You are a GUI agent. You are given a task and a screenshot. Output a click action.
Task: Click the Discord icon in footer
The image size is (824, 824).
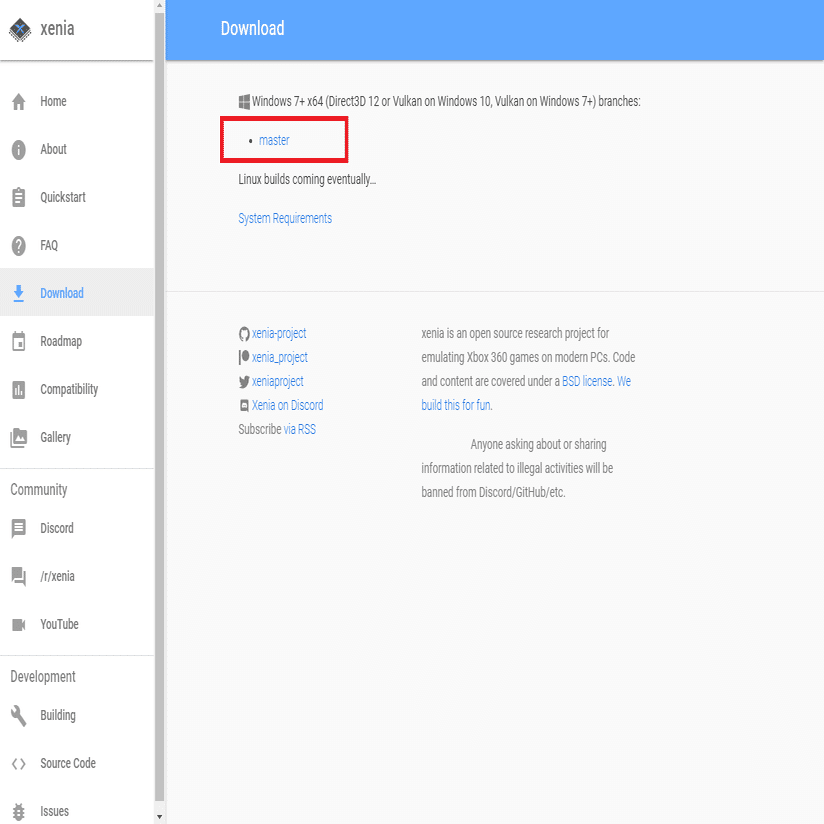(244, 406)
